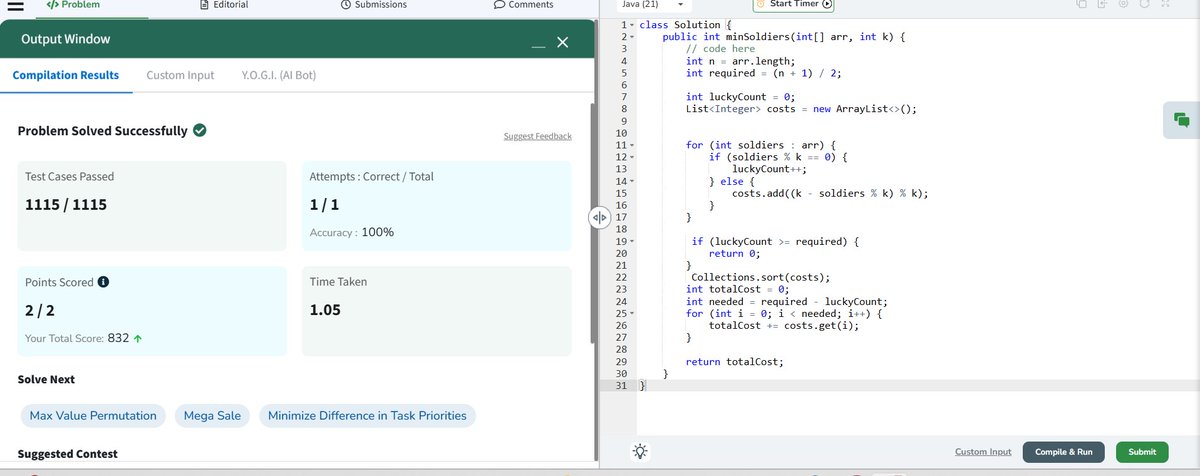
Task: Click the panel divider resize handle
Action: coord(599,217)
